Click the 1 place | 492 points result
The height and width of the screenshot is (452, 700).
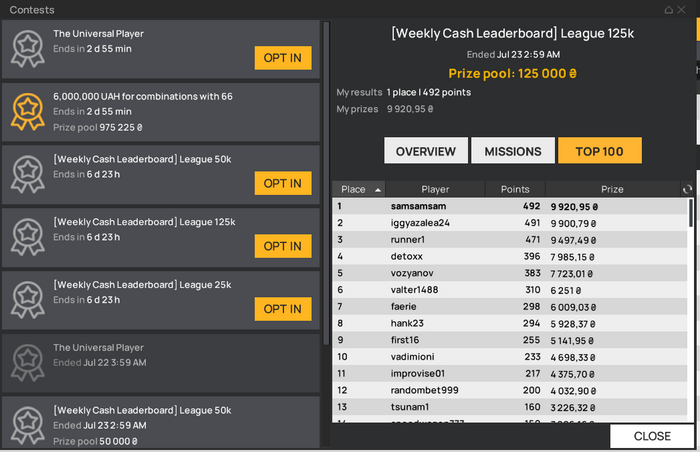click(x=429, y=92)
